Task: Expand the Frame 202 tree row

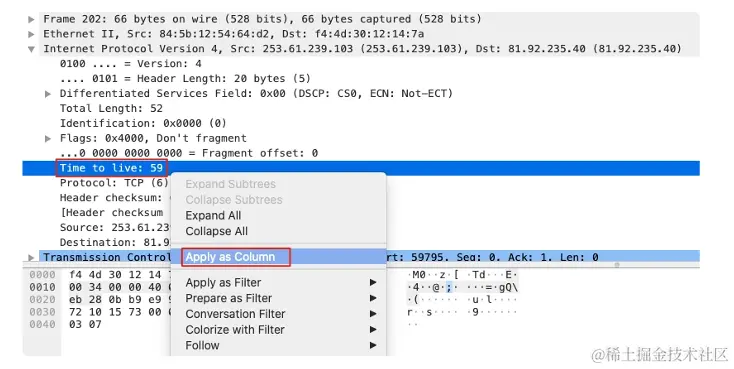Action: pos(31,19)
